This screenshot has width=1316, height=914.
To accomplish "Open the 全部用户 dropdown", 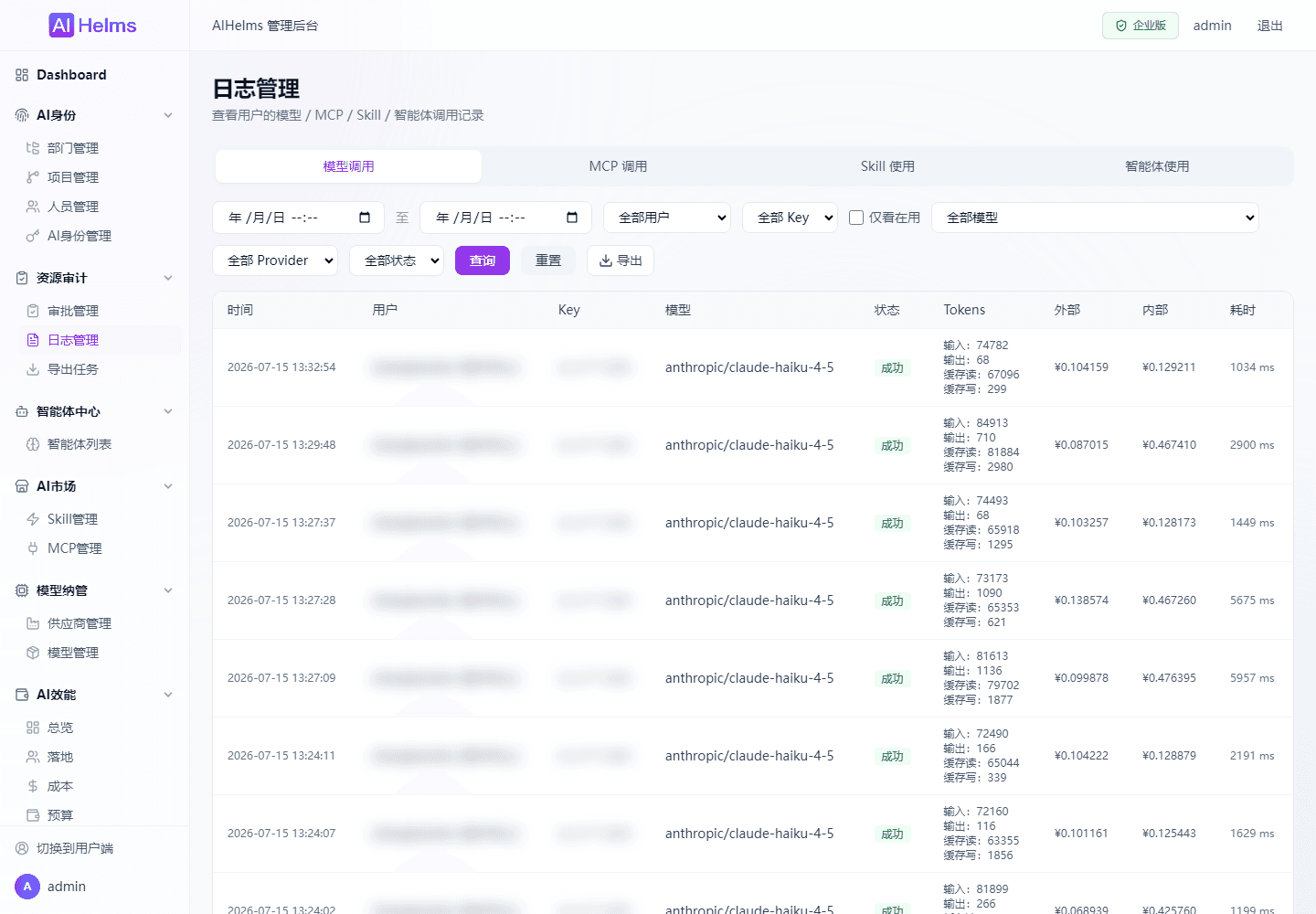I will point(667,218).
